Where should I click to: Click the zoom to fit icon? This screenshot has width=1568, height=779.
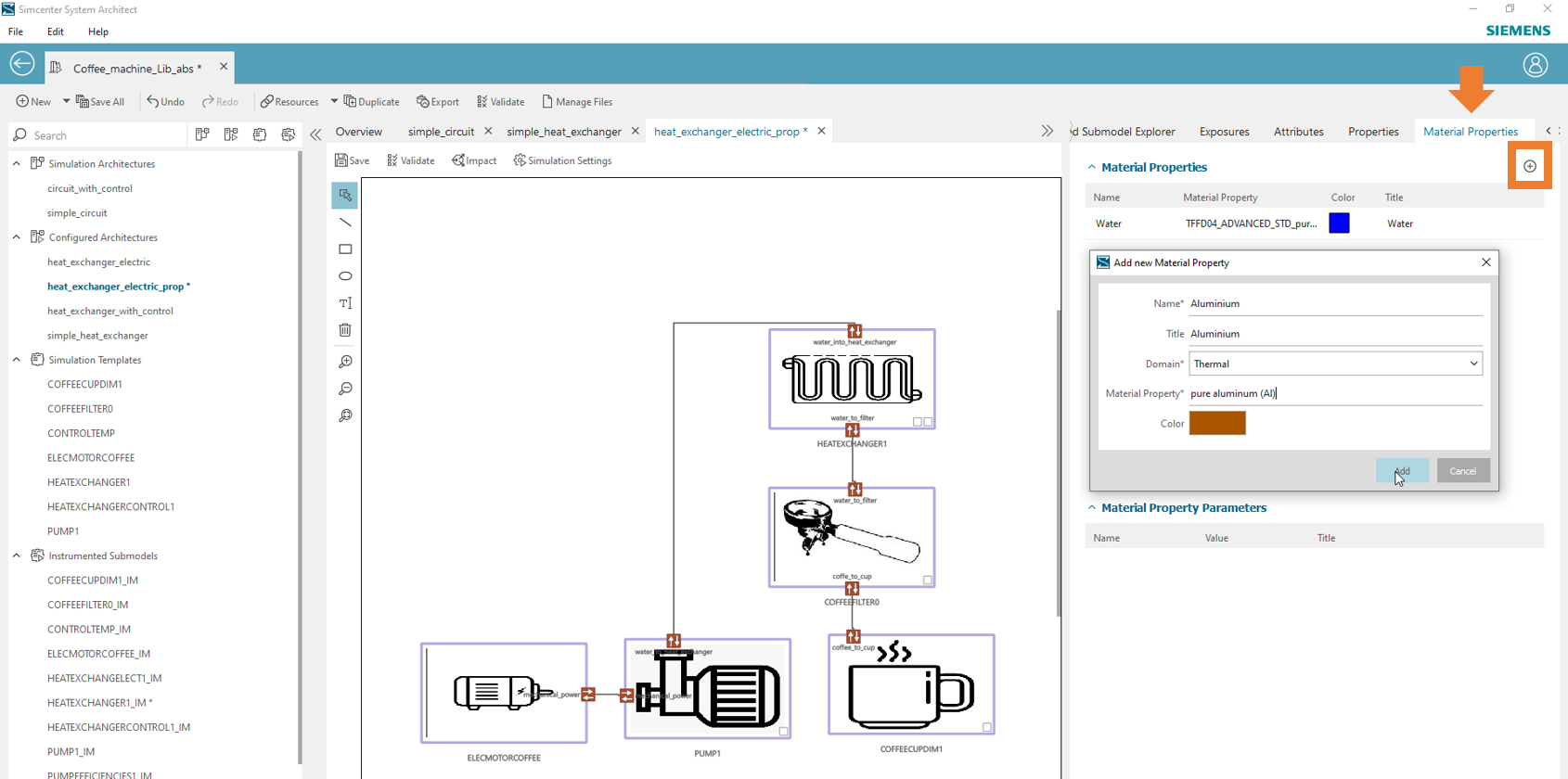[x=345, y=415]
